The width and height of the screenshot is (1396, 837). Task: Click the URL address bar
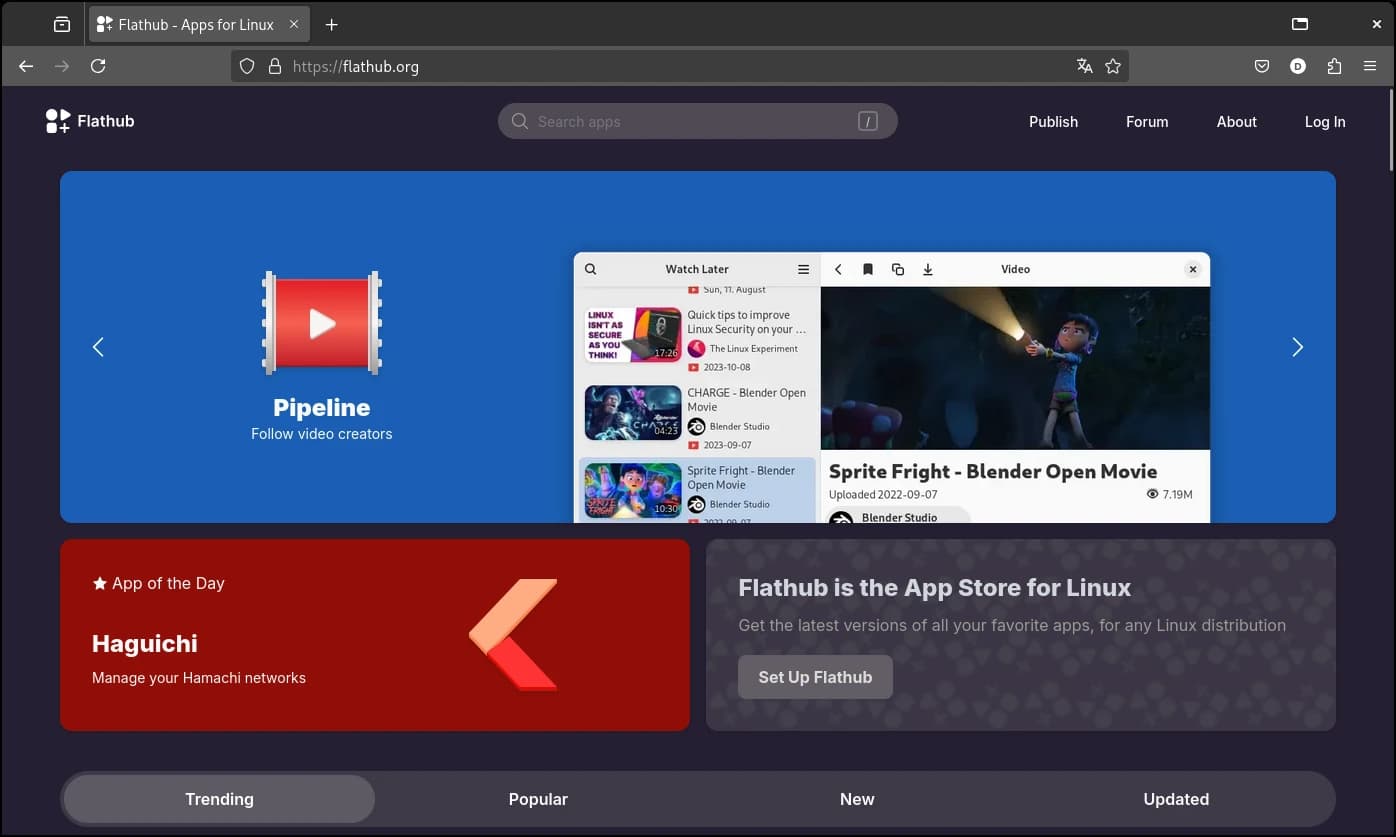pyautogui.click(x=680, y=67)
